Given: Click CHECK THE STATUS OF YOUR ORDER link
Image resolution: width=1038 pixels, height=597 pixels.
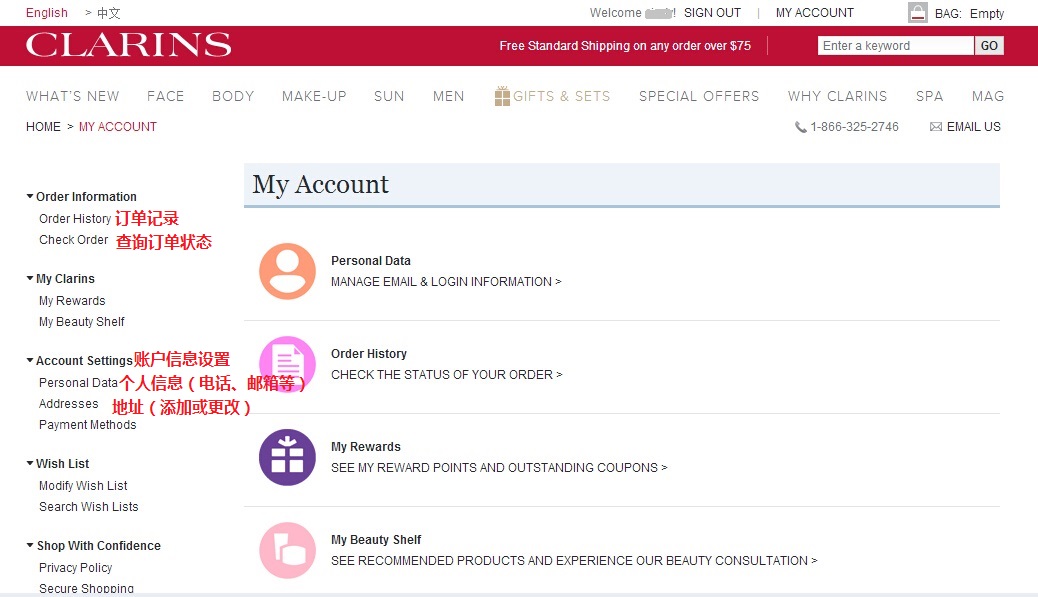Looking at the screenshot, I should [447, 375].
